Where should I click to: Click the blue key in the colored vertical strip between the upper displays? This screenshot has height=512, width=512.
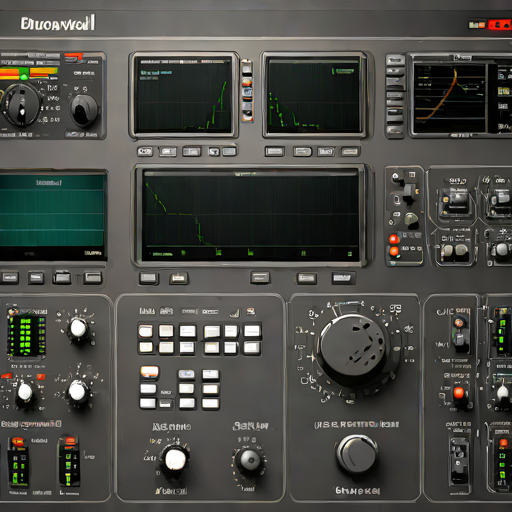pyautogui.click(x=247, y=92)
